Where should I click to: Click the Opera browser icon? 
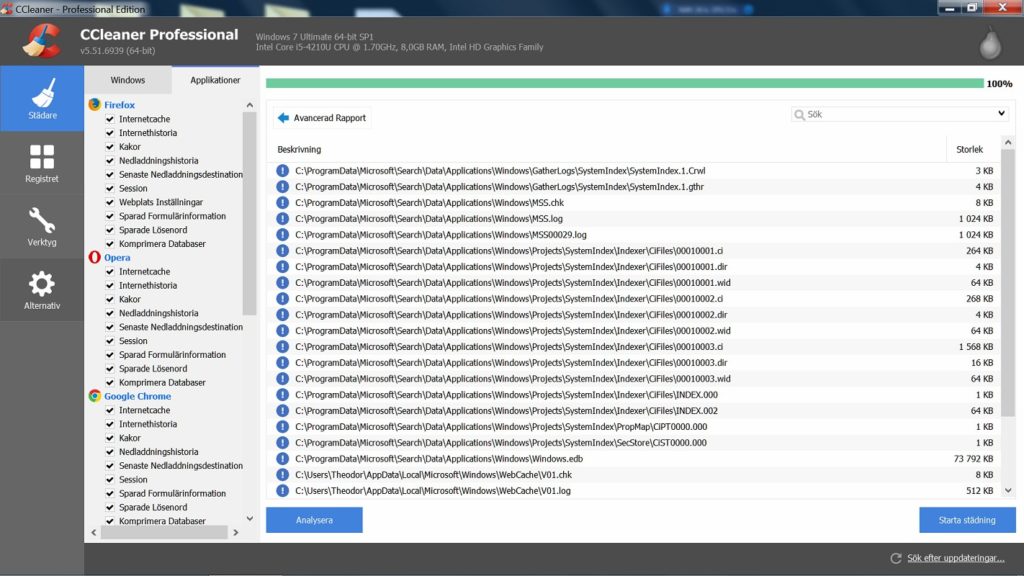[95, 257]
